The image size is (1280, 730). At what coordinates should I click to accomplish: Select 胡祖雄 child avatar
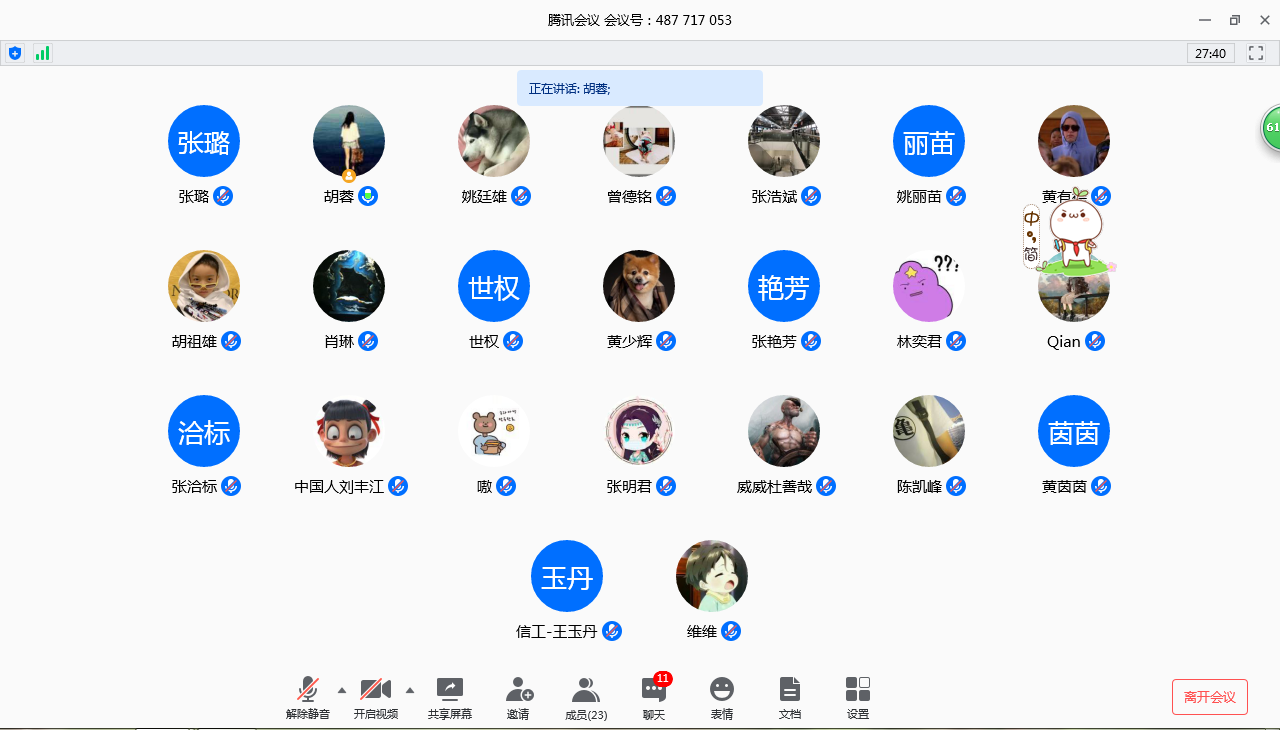point(204,286)
